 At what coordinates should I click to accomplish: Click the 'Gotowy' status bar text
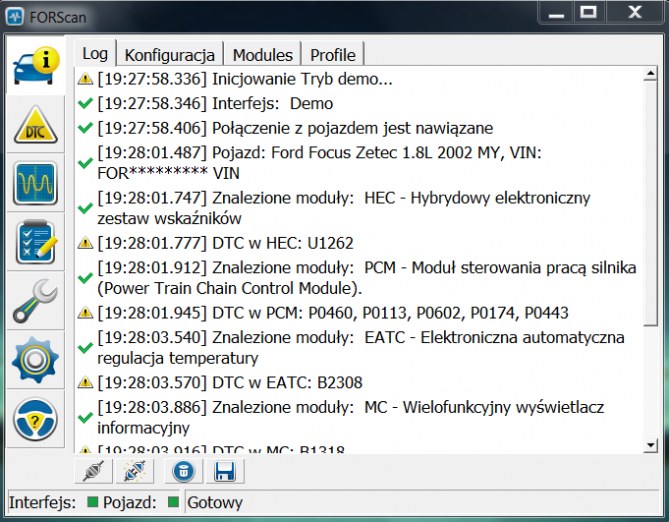215,503
